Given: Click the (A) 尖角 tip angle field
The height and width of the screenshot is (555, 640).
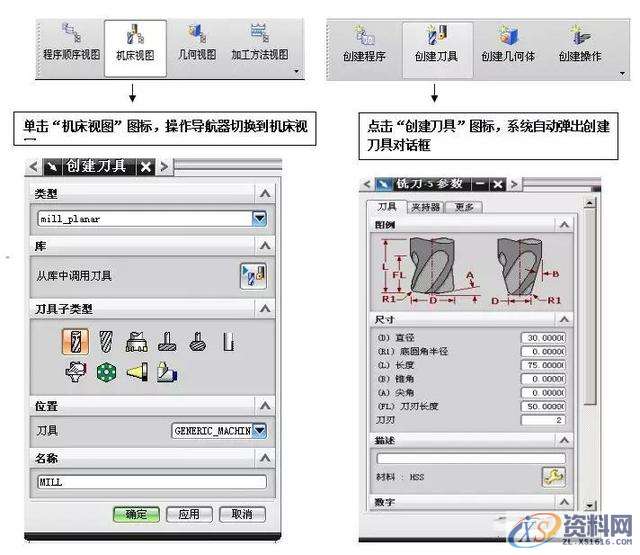Looking at the screenshot, I should click(x=543, y=393).
